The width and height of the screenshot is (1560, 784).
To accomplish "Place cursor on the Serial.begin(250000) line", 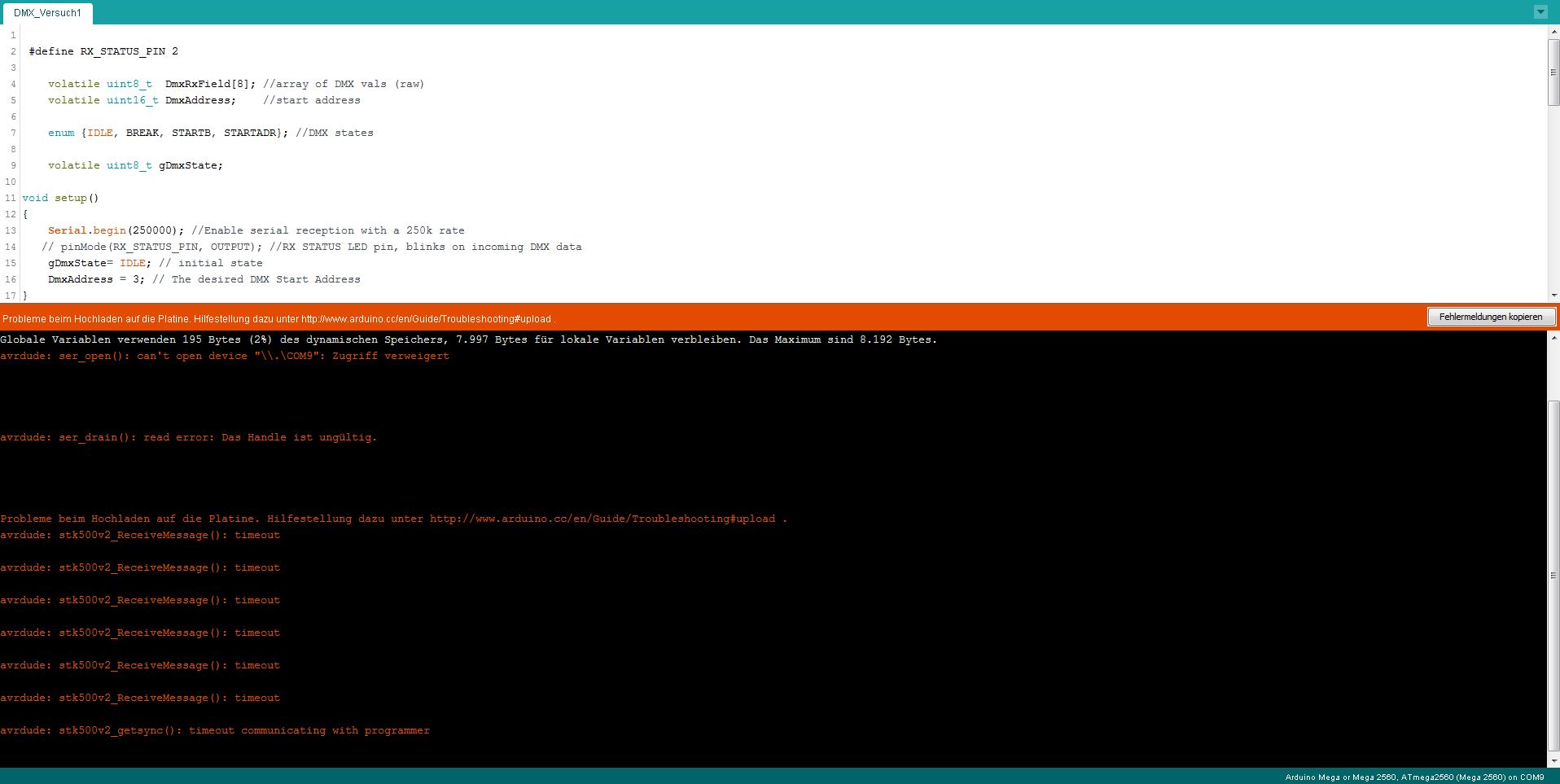I will click(x=244, y=230).
